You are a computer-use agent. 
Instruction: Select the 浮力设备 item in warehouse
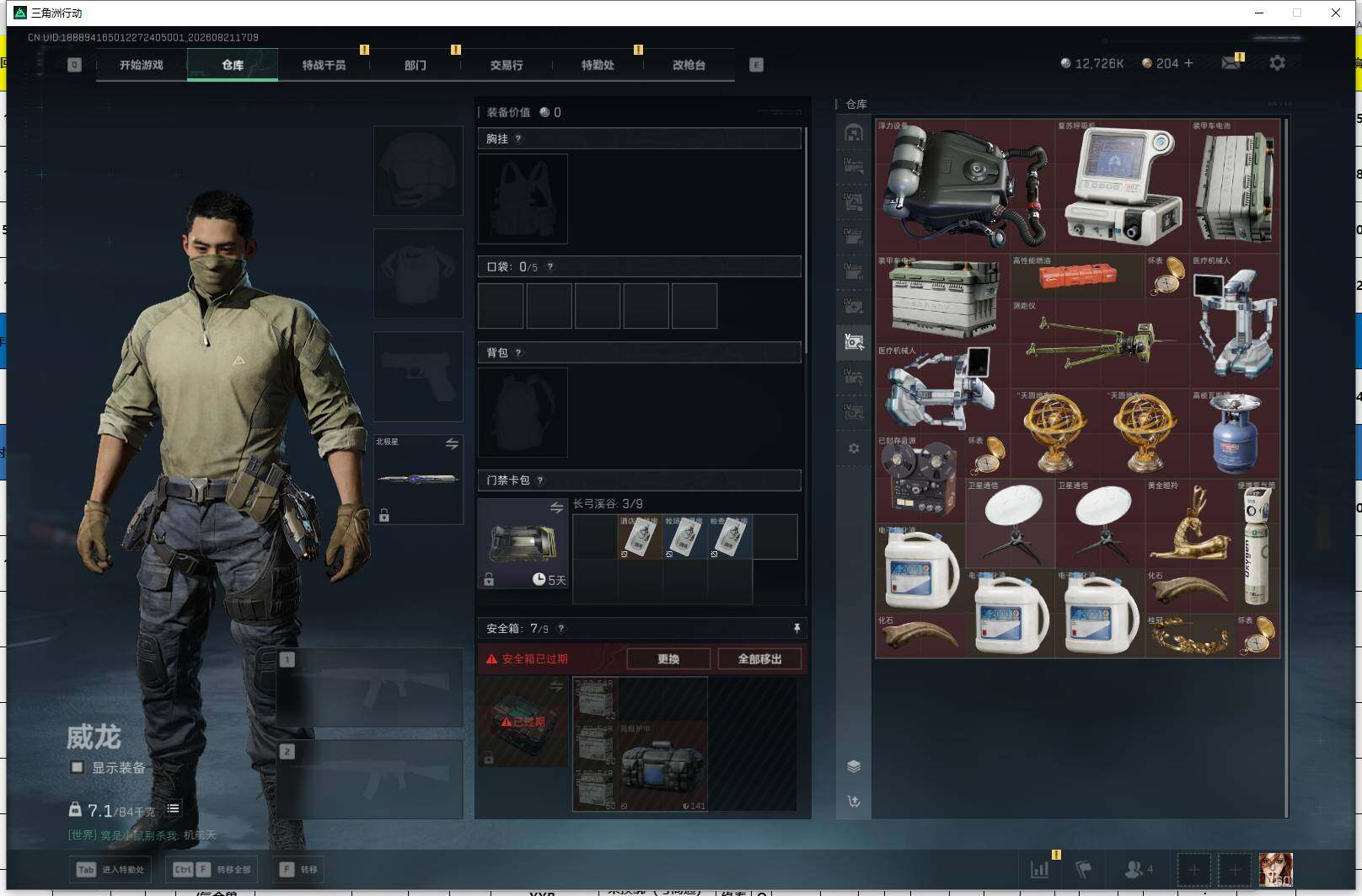click(966, 185)
